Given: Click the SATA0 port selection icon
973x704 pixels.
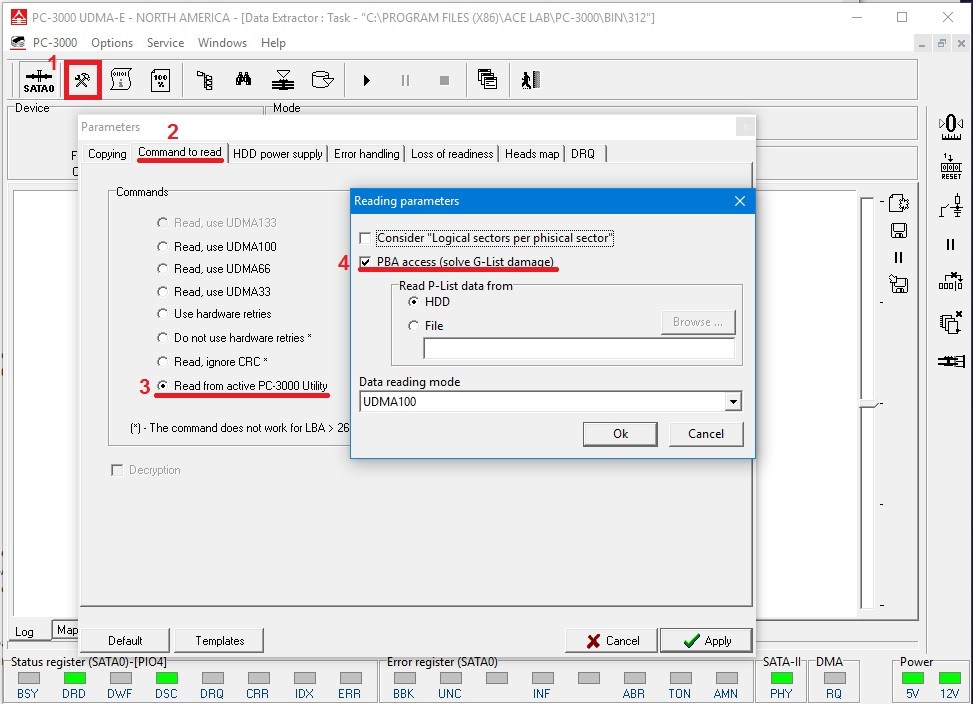Looking at the screenshot, I should pos(38,80).
